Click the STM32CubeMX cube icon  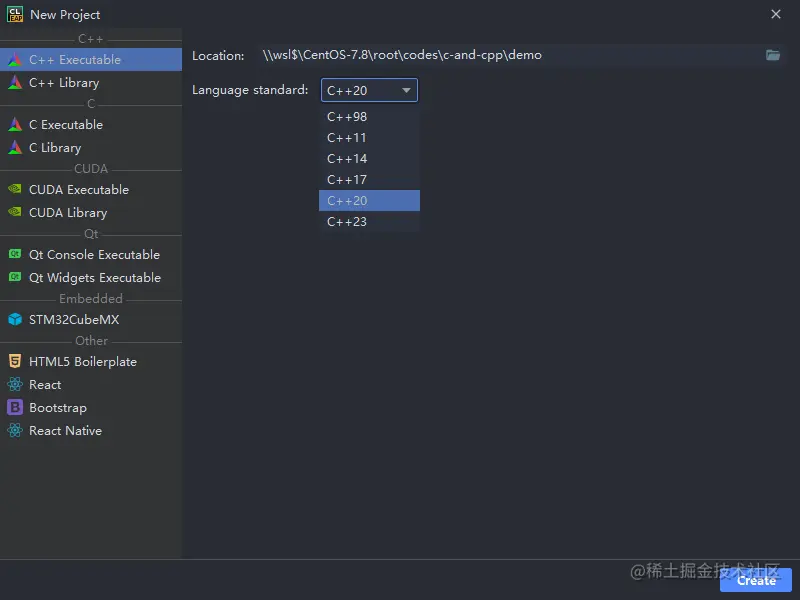pyautogui.click(x=15, y=319)
